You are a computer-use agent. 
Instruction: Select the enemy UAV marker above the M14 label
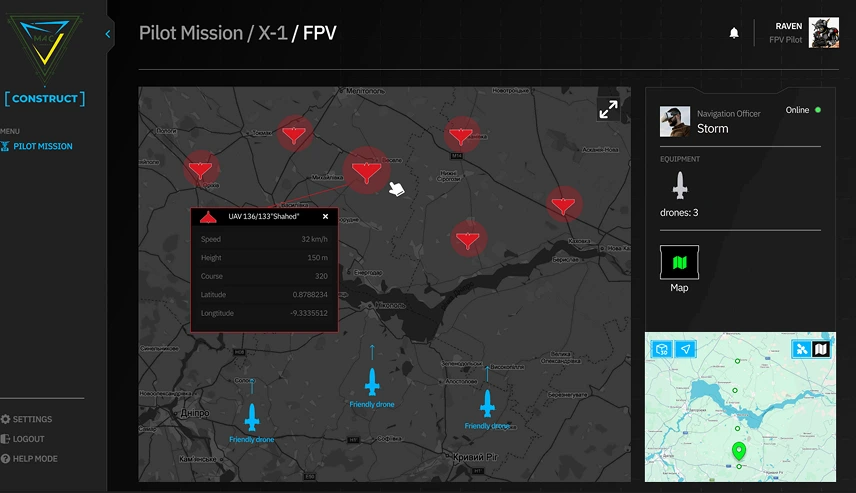click(461, 135)
